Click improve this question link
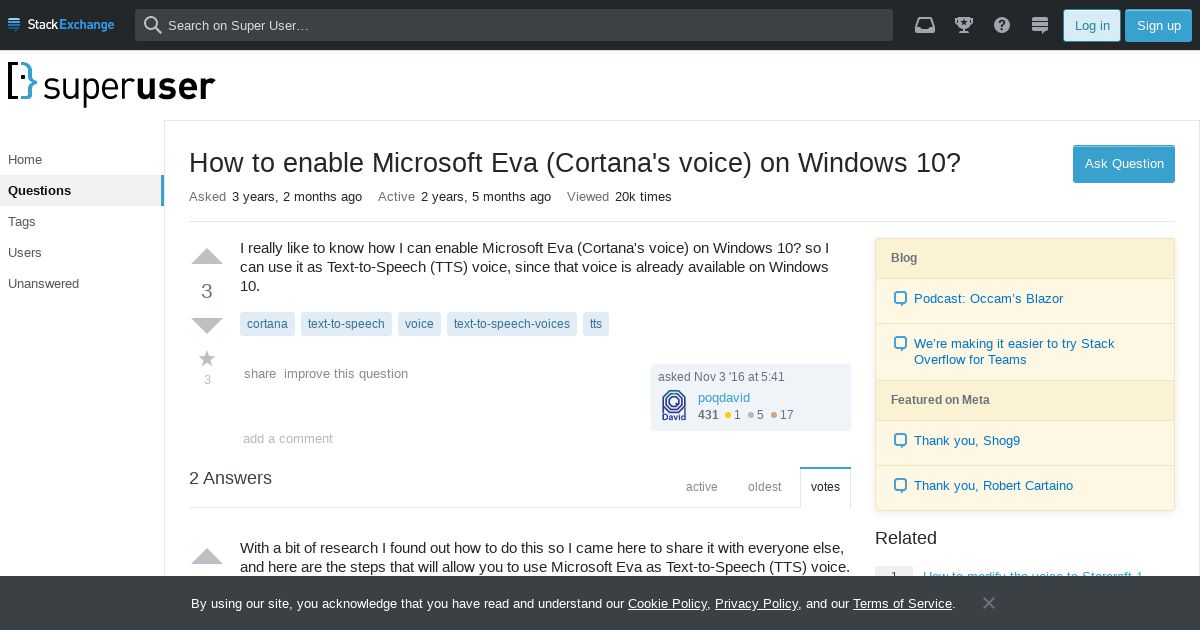Viewport: 1200px width, 630px height. 346,374
